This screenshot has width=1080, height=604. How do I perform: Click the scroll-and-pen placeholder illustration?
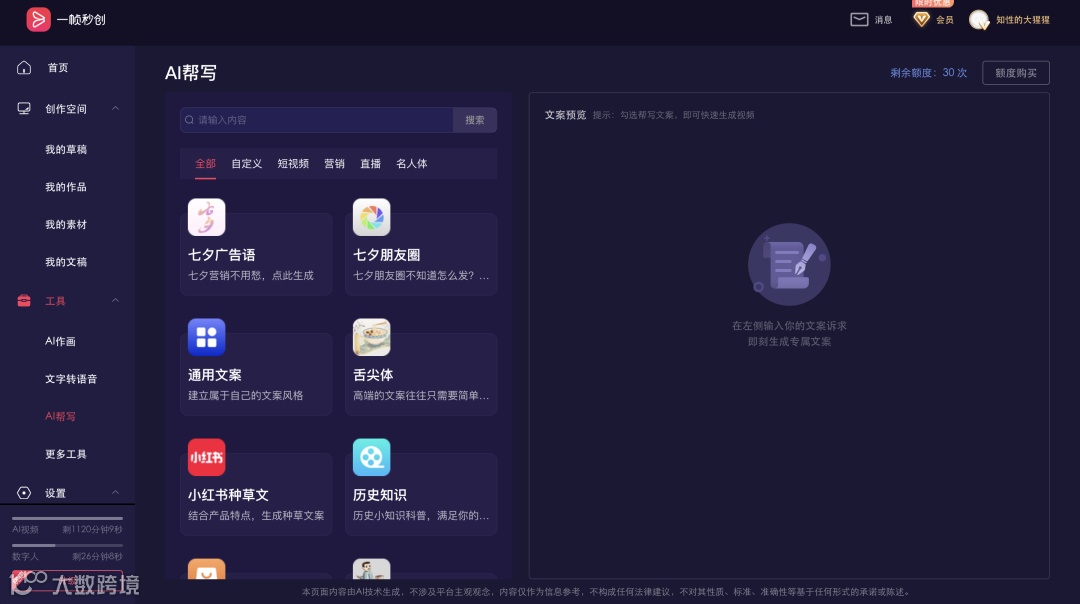tap(789, 264)
